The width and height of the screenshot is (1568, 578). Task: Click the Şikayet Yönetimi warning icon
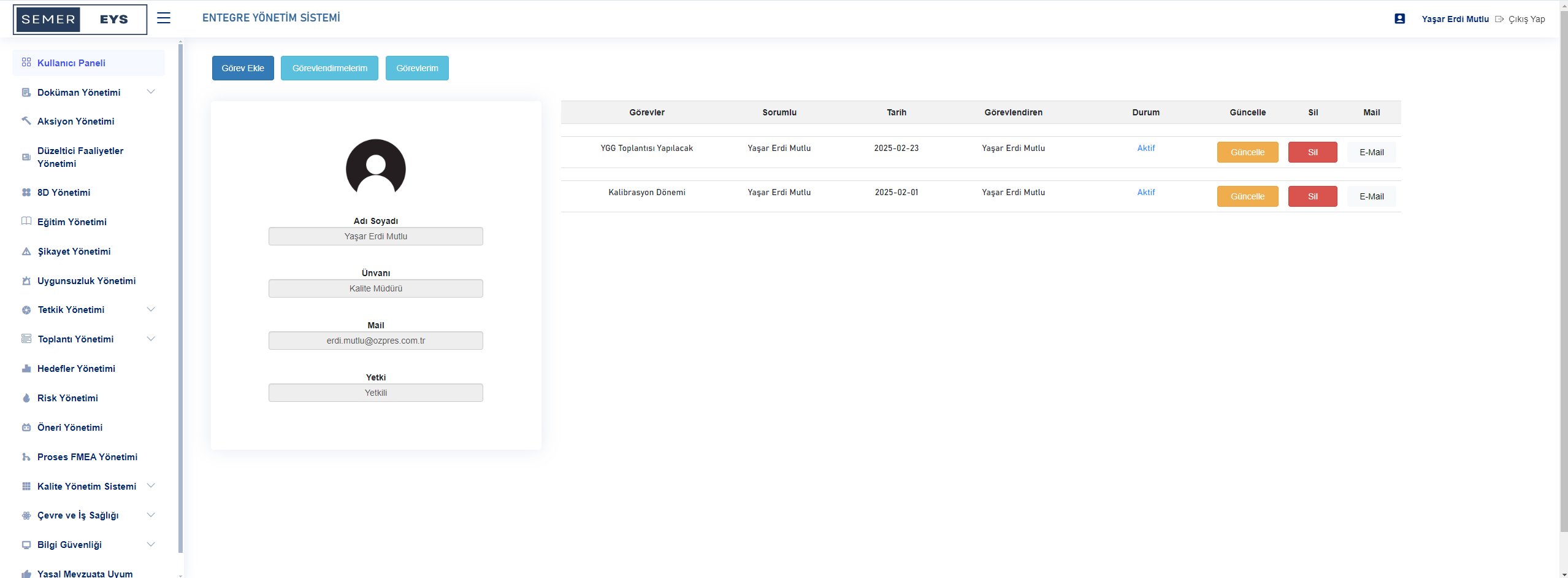26,252
